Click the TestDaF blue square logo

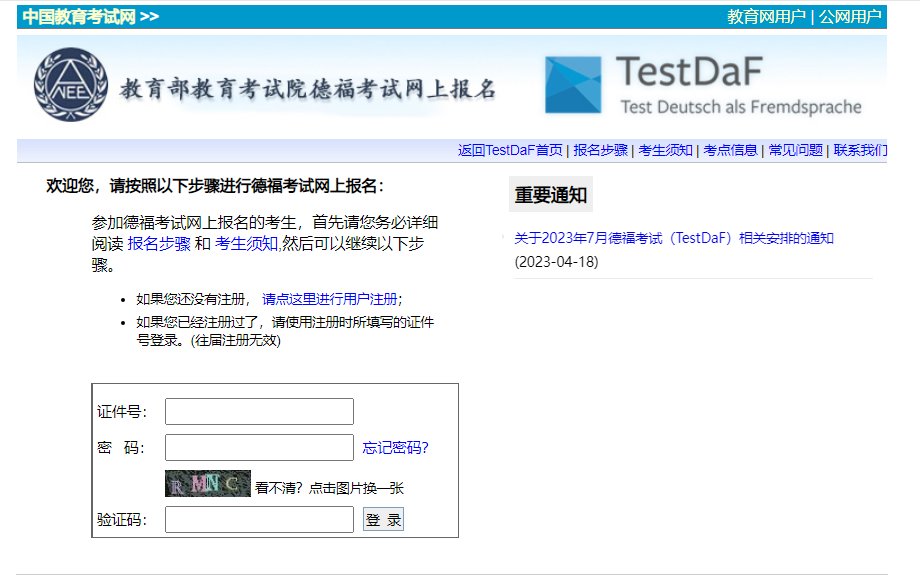point(573,84)
